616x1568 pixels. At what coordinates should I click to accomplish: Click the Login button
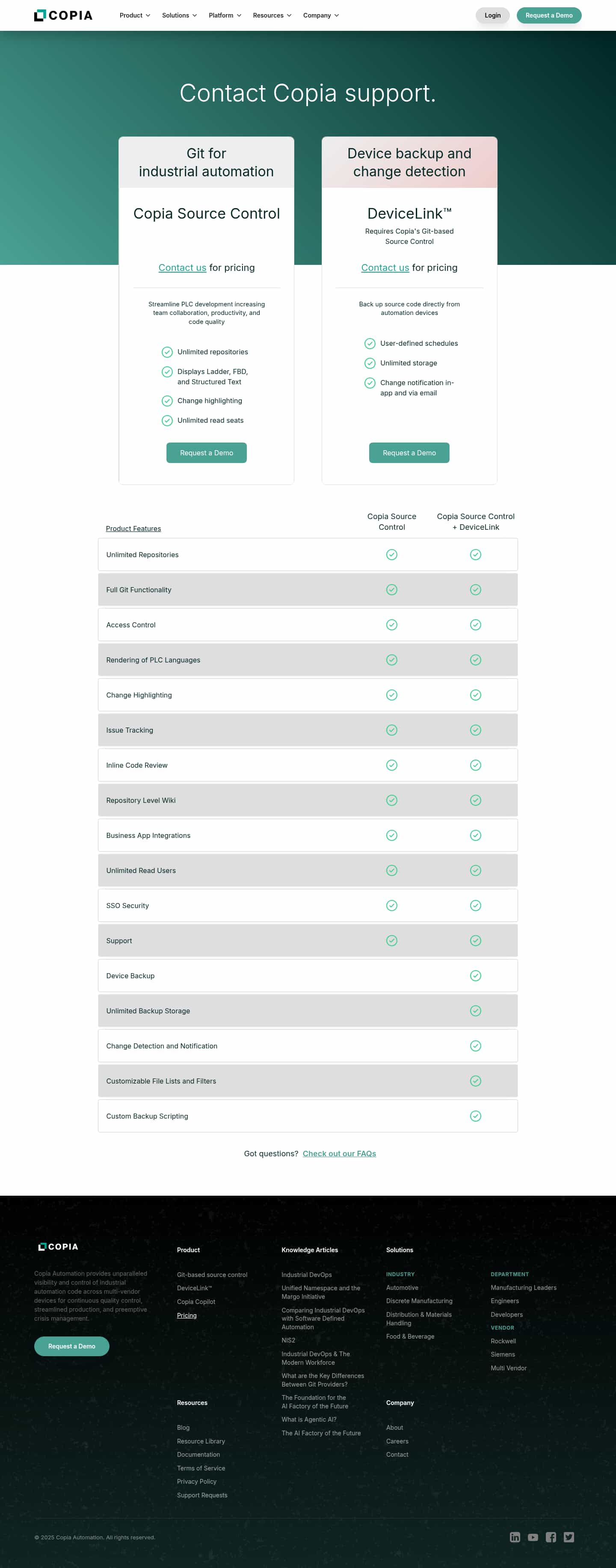click(492, 15)
